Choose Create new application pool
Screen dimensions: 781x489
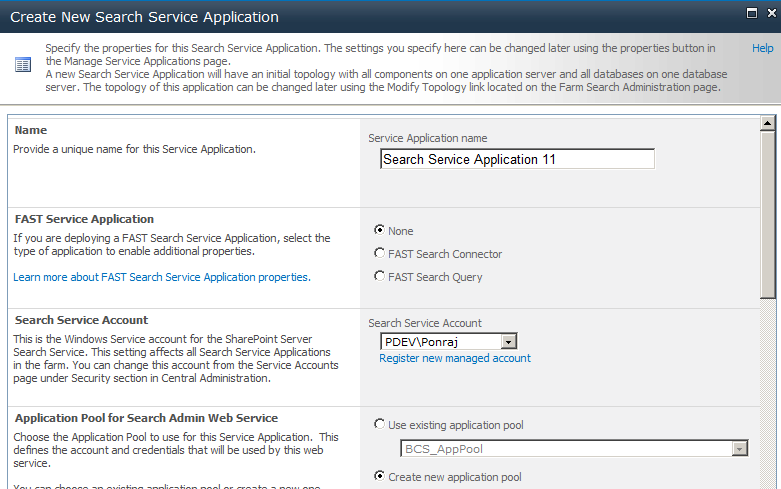tap(380, 476)
